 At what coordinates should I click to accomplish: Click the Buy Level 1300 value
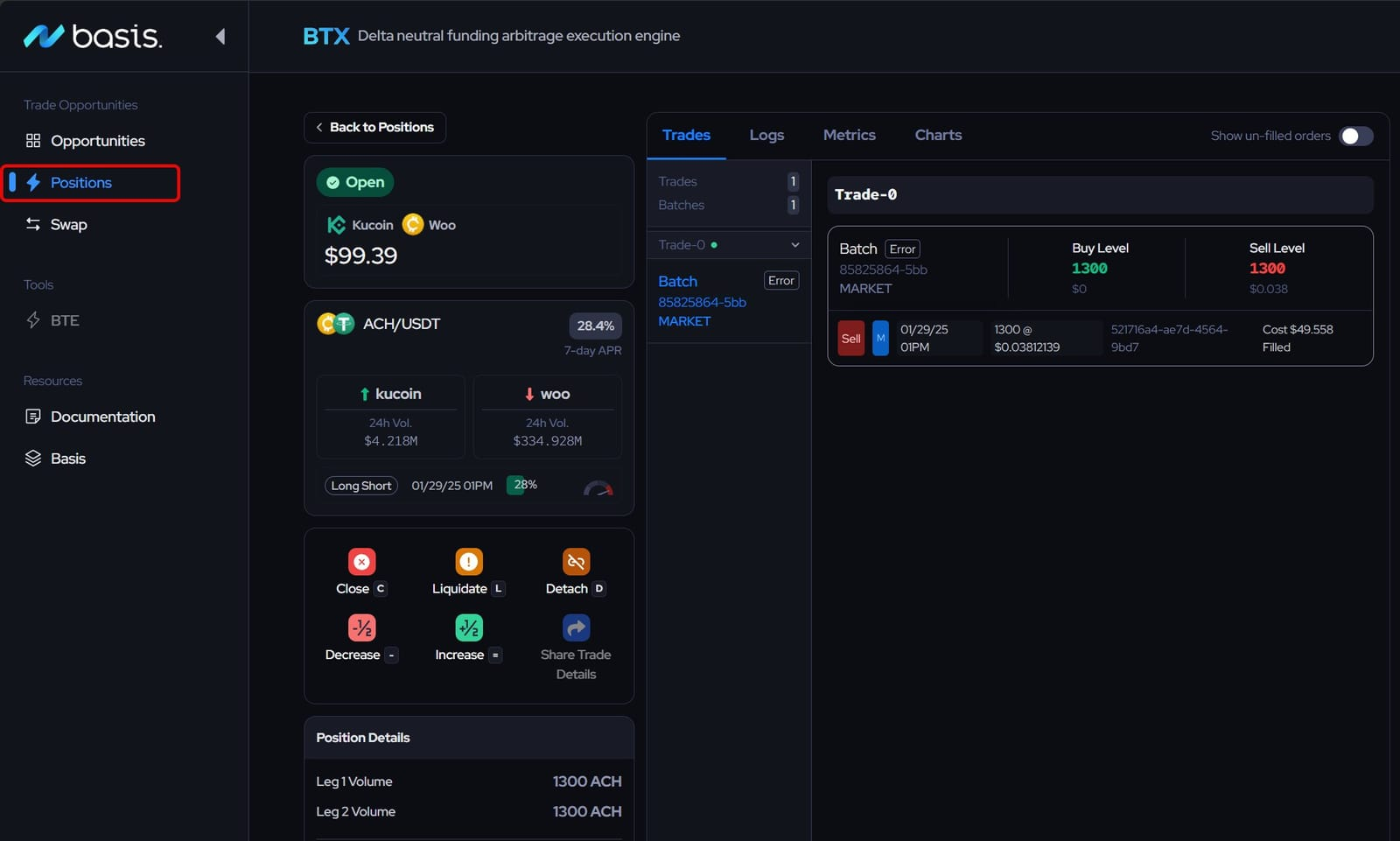[1089, 269]
